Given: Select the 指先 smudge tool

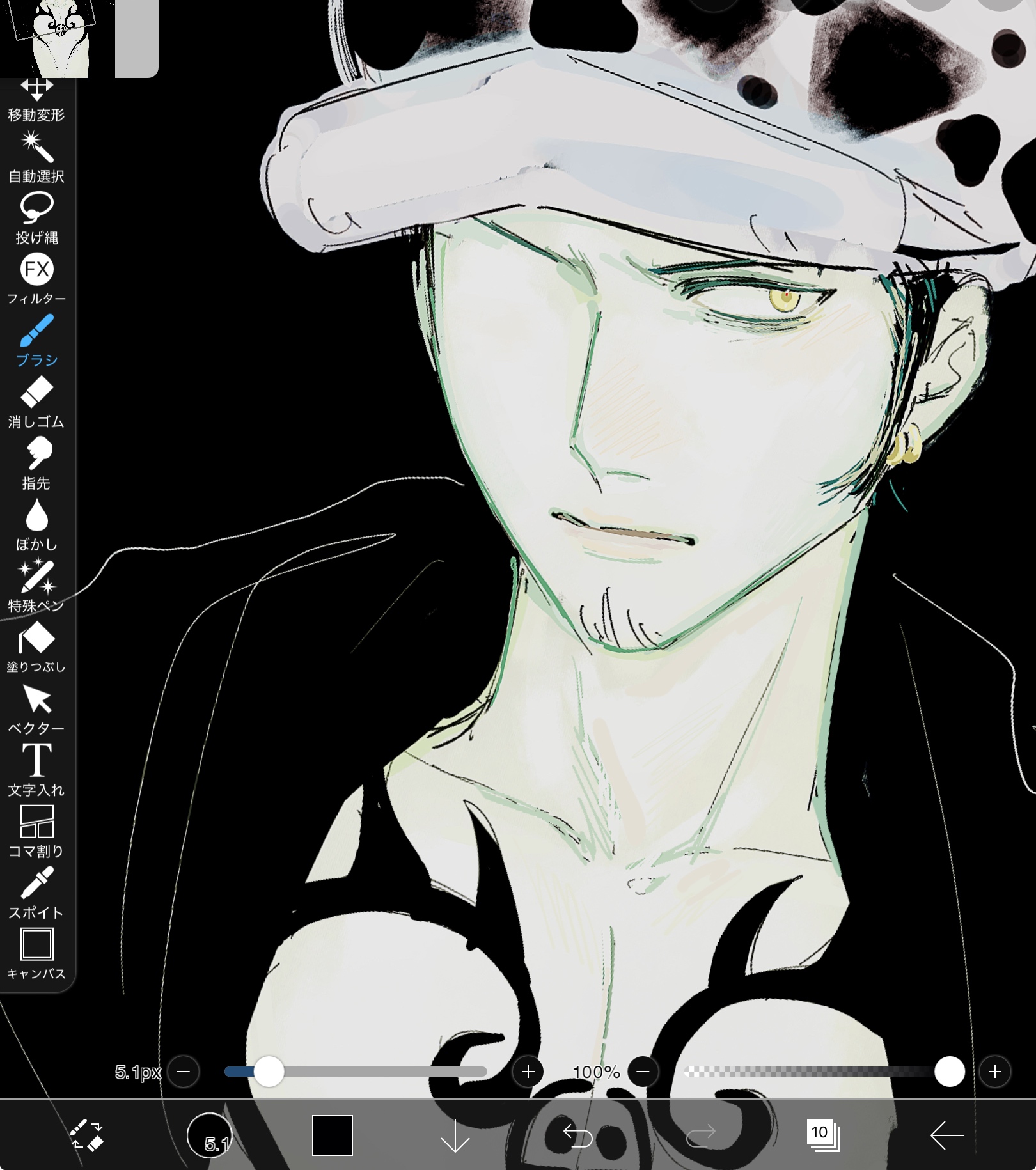Looking at the screenshot, I should [36, 463].
